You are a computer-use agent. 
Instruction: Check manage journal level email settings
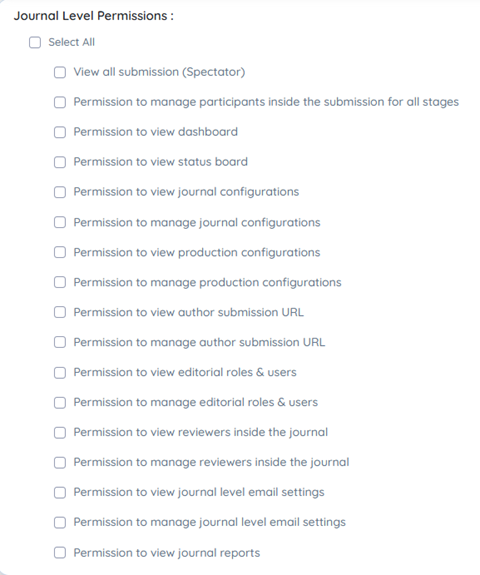point(60,523)
